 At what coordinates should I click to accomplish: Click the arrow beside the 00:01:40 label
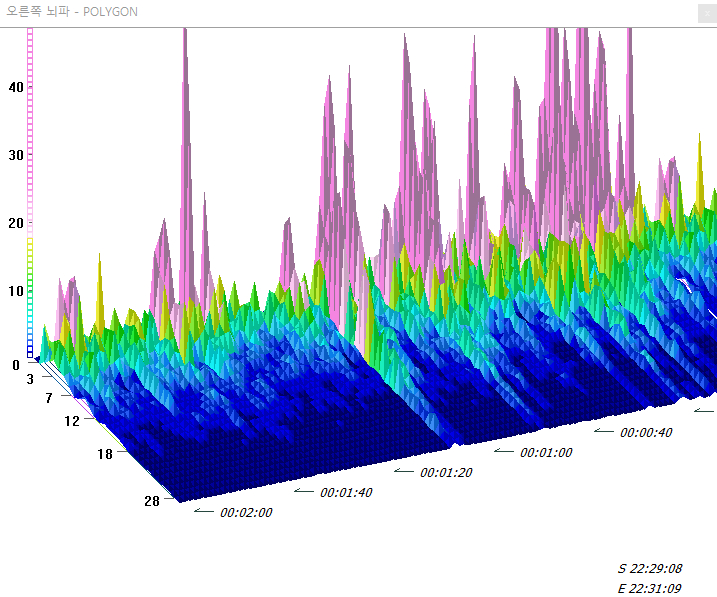[304, 491]
